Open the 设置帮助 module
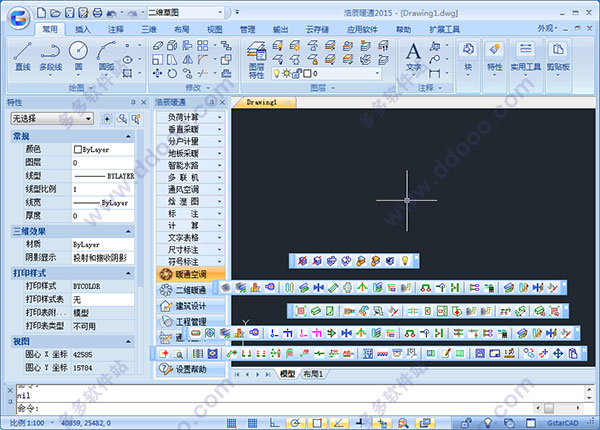This screenshot has height=430, width=600. pyautogui.click(x=191, y=369)
